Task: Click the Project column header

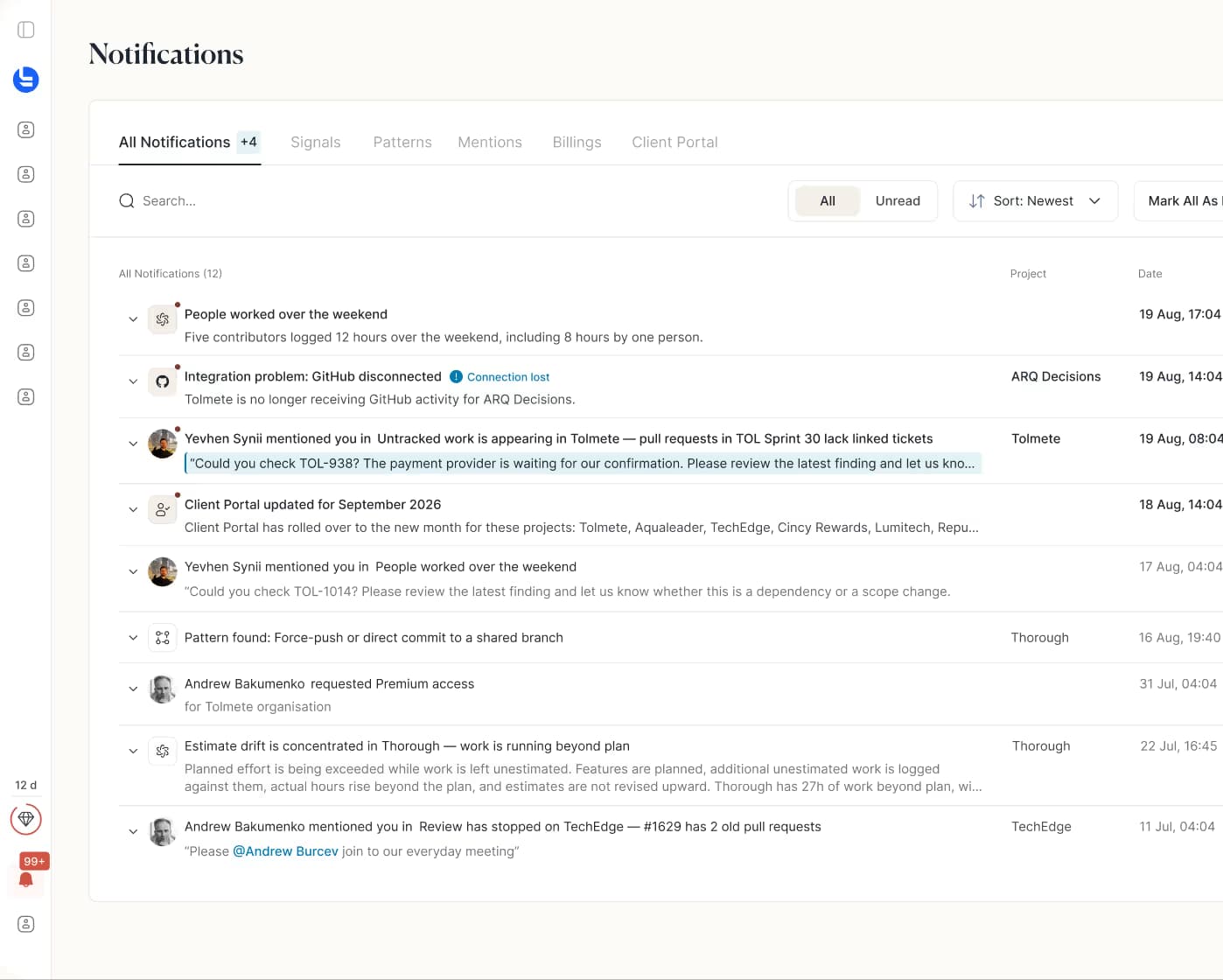Action: click(x=1028, y=274)
